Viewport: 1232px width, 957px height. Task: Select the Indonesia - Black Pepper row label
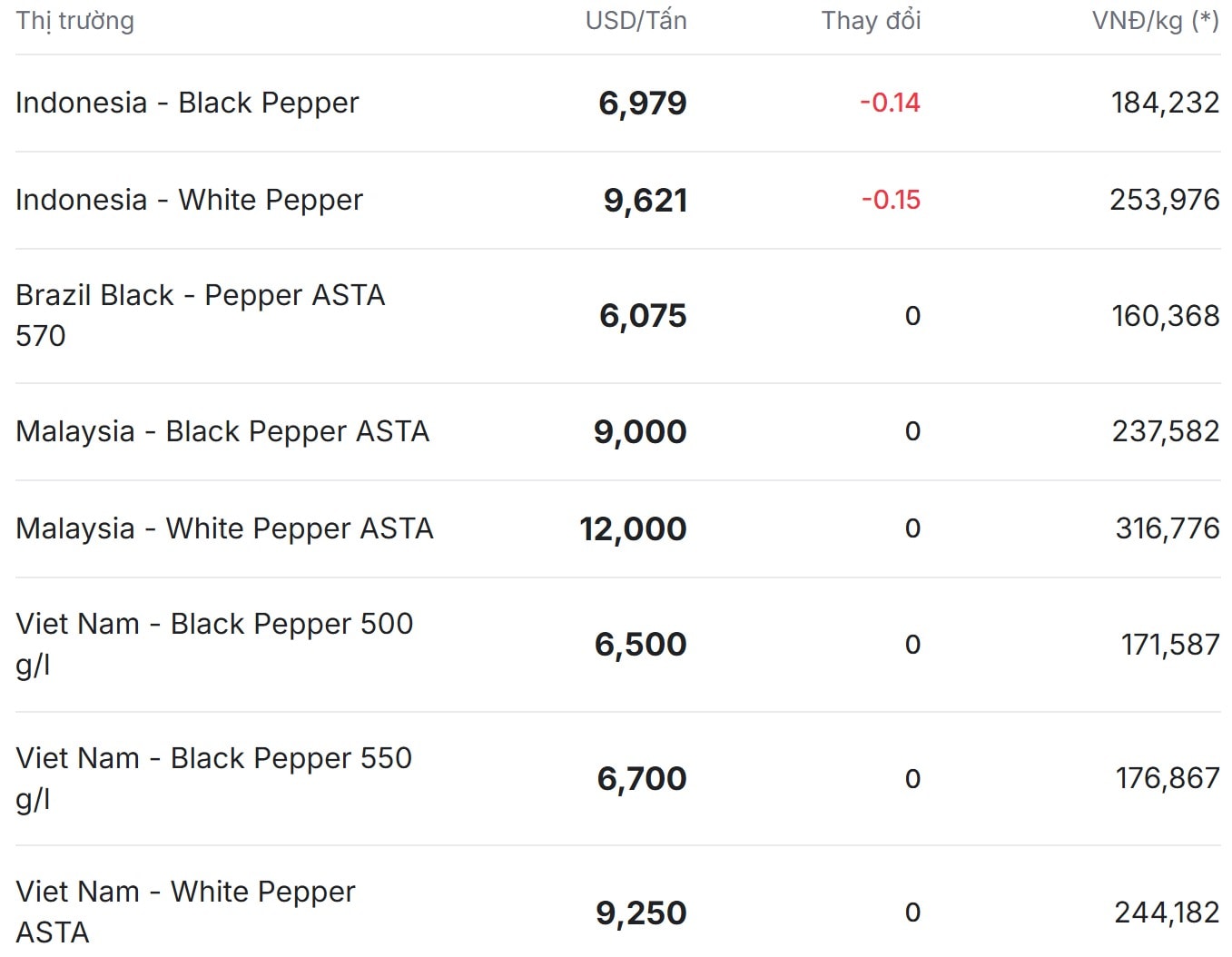(x=187, y=103)
